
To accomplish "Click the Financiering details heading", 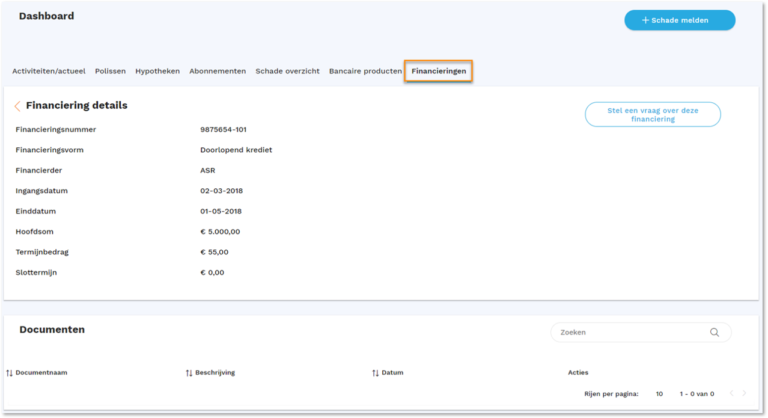I will point(76,105).
